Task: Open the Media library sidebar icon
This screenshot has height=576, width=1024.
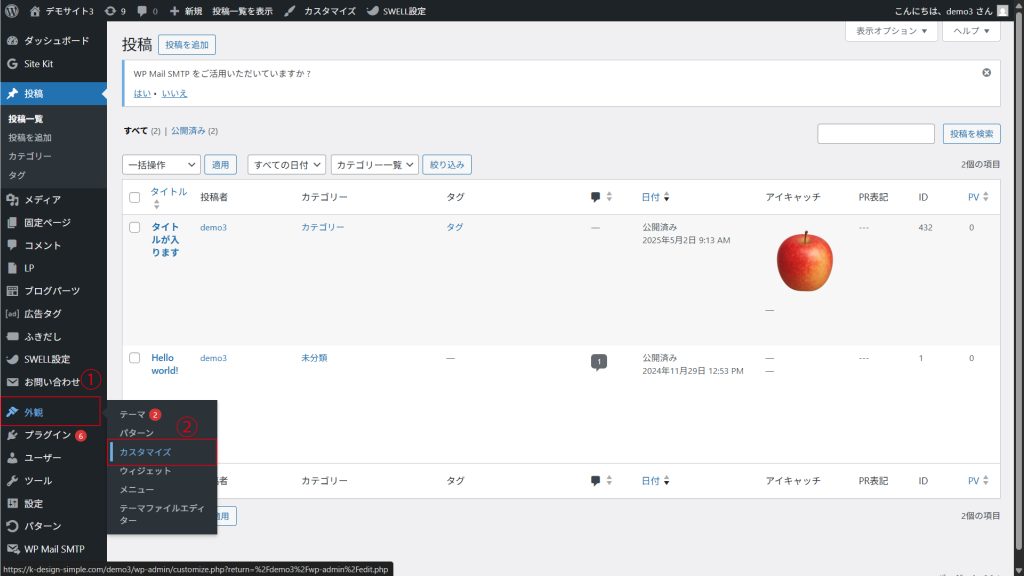Action: (x=12, y=200)
